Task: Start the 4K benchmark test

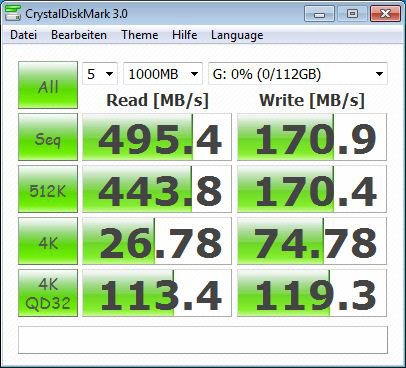Action: coord(48,241)
